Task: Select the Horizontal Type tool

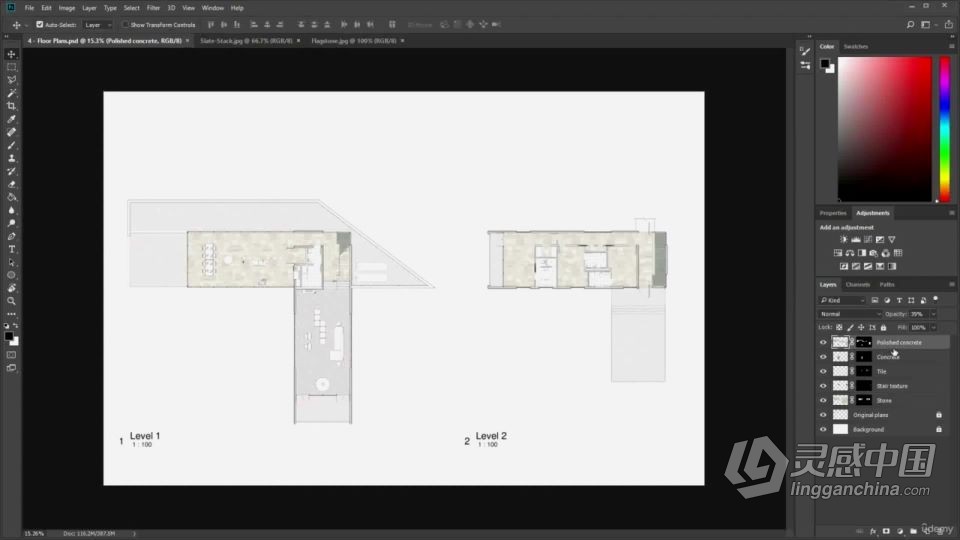Action: click(11, 249)
